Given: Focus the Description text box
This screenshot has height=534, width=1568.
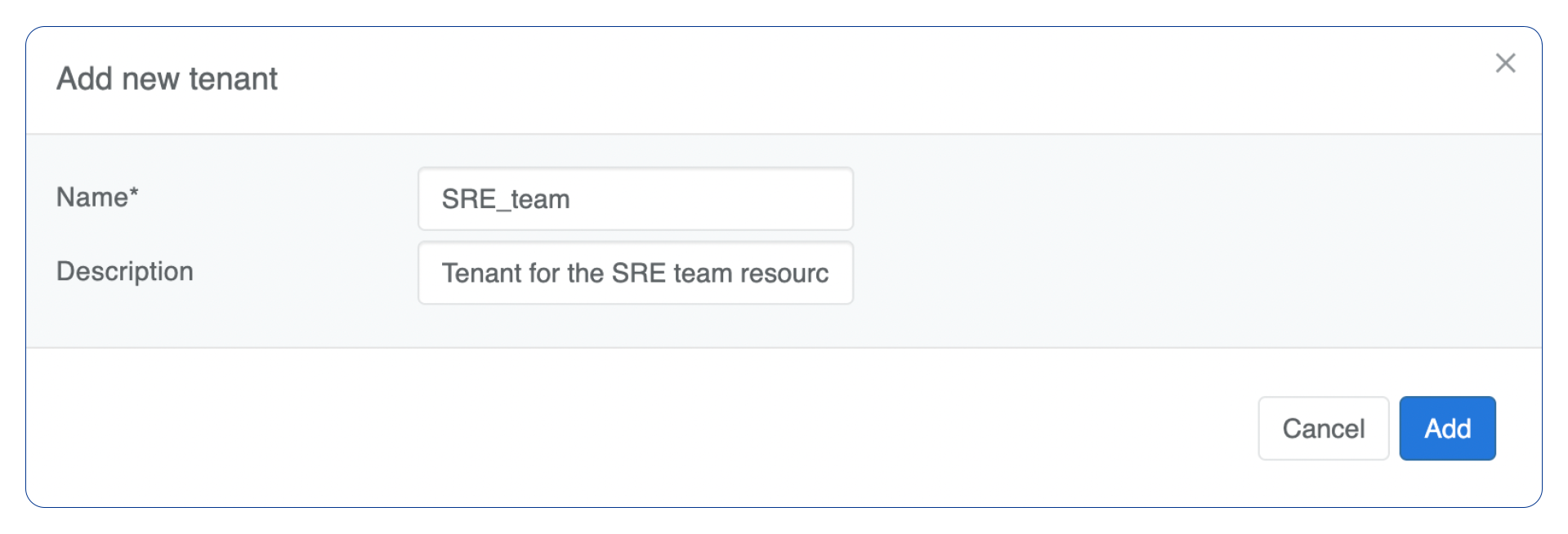Looking at the screenshot, I should point(635,273).
